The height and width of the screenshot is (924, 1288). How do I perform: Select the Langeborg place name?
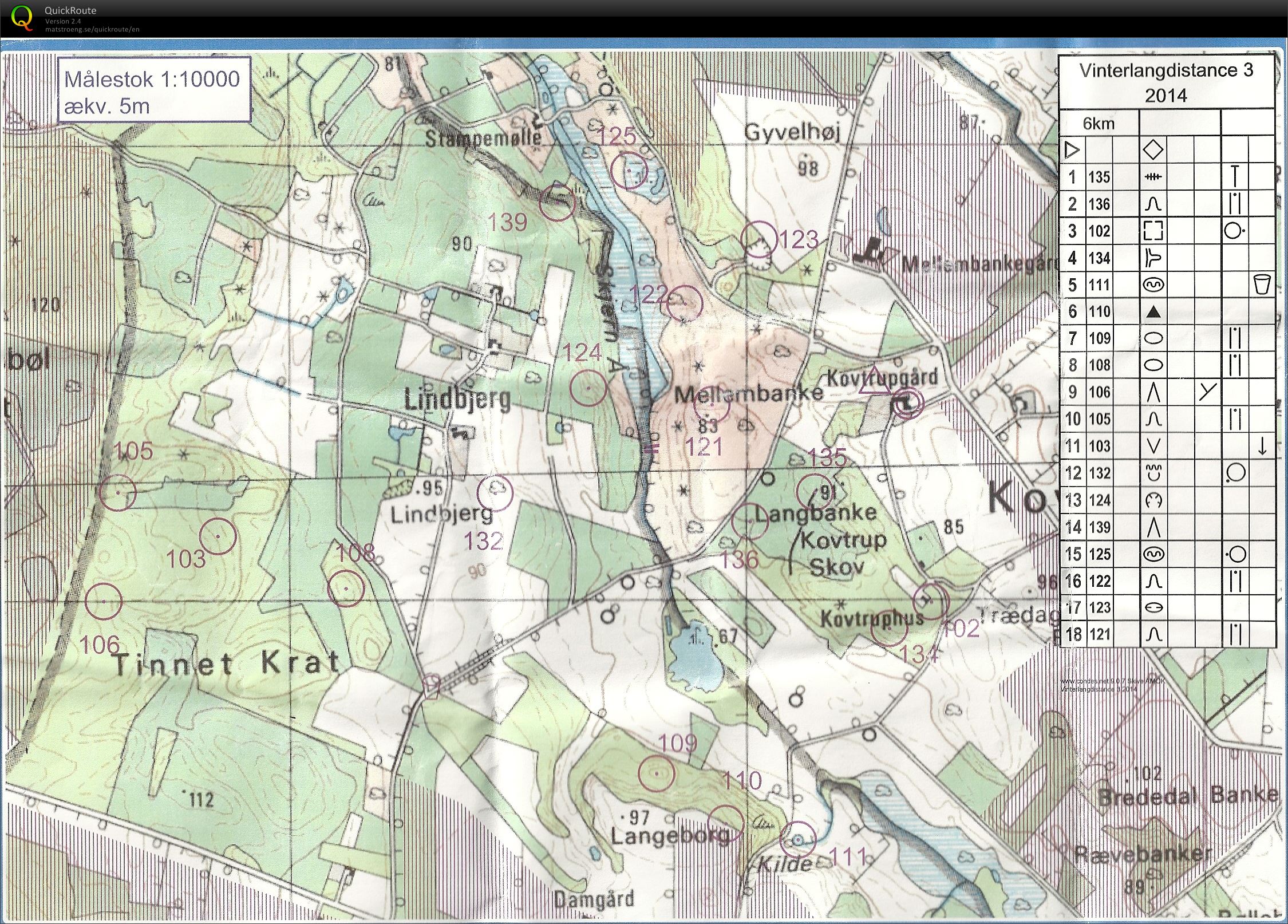pos(670,836)
